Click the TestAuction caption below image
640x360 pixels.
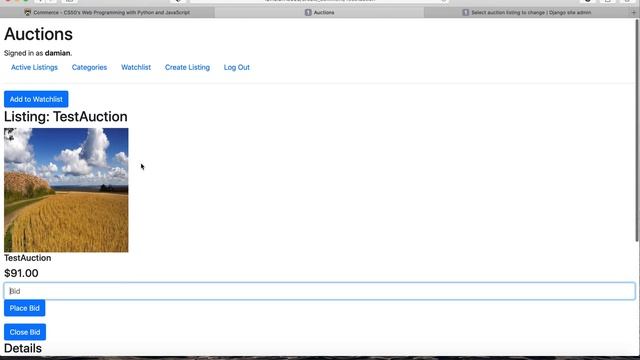pyautogui.click(x=27, y=258)
